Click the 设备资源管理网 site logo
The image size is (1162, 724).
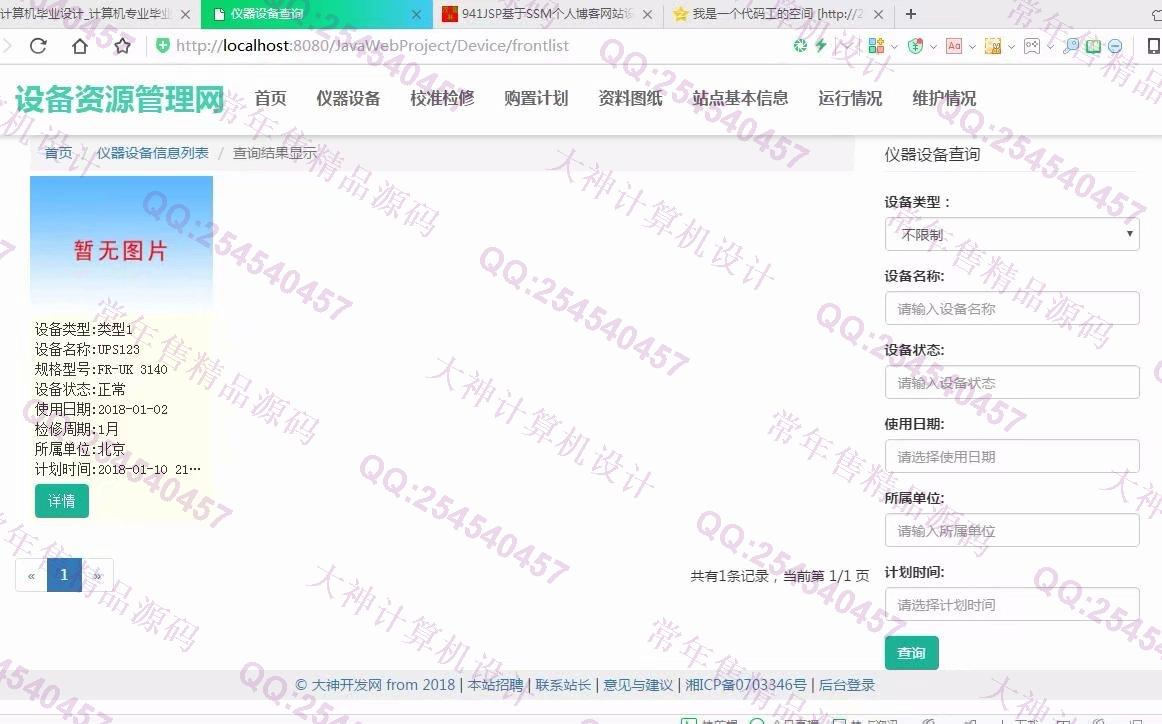pyautogui.click(x=119, y=99)
